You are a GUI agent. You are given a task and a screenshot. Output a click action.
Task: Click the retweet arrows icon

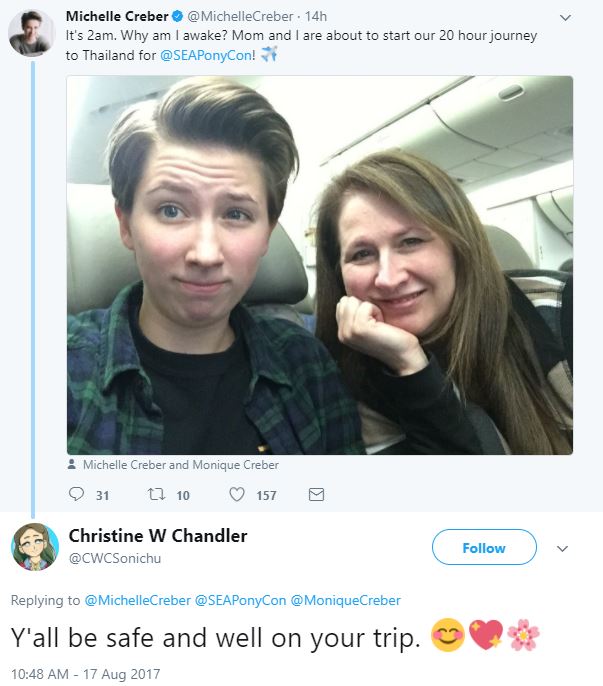[156, 494]
